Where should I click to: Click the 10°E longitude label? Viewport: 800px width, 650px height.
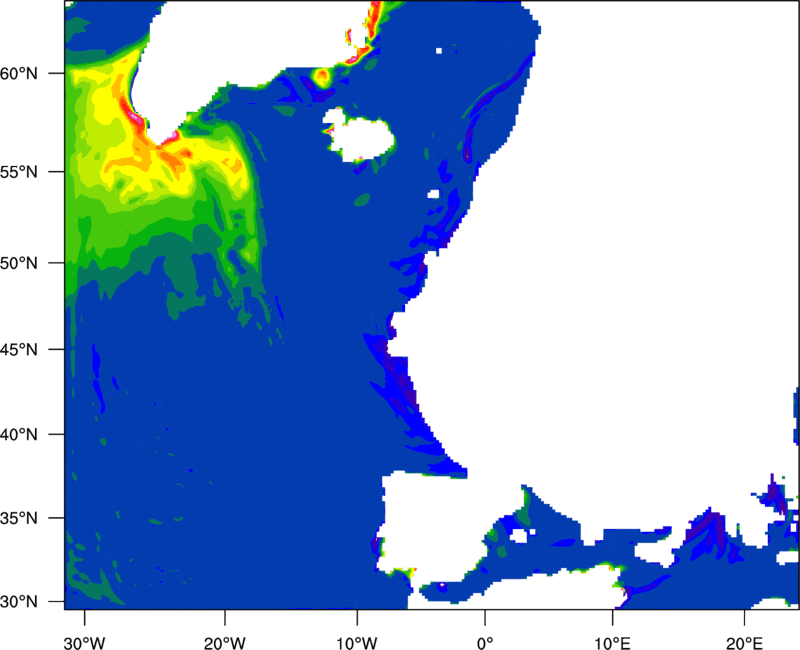[612, 643]
